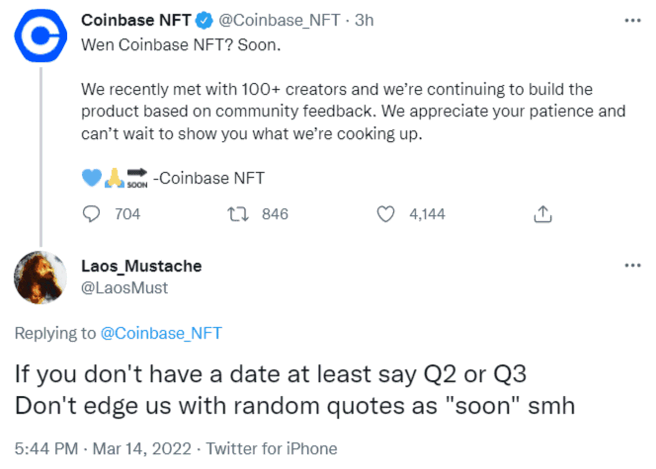Click the 704 replies count
Viewport: 656px width, 469px height.
coord(127,214)
